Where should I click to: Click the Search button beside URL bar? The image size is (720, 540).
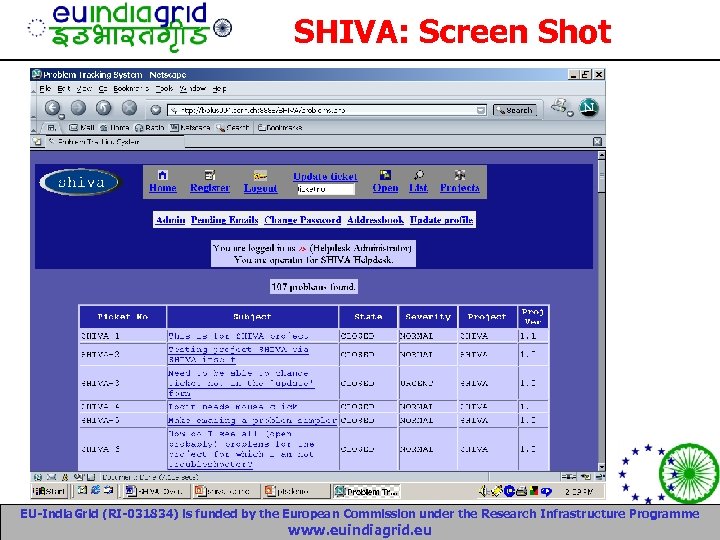pyautogui.click(x=515, y=110)
